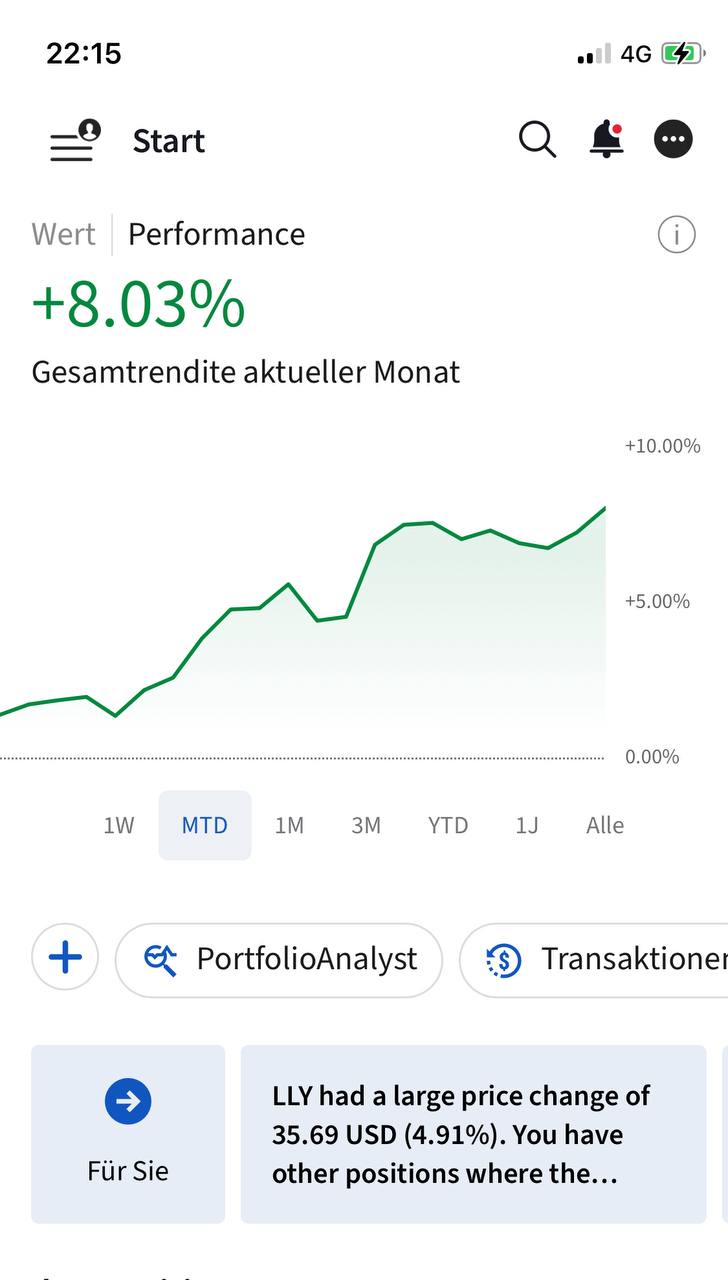Switch to Wert view
This screenshot has height=1280, width=728.
[x=63, y=234]
